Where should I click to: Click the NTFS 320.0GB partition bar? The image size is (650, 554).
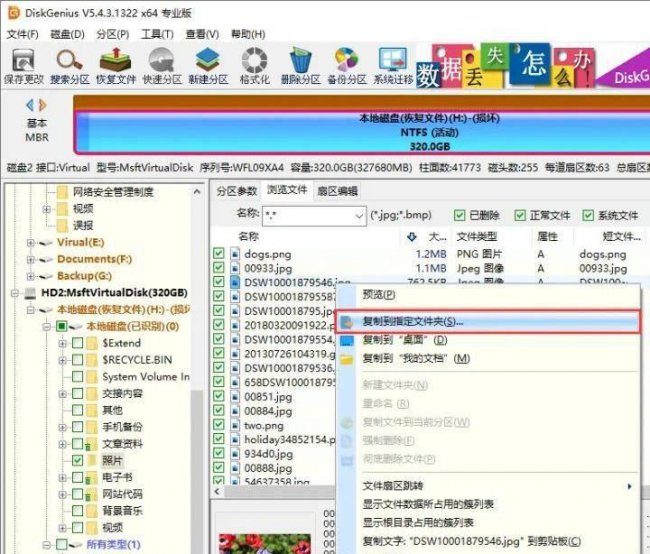tap(361, 132)
